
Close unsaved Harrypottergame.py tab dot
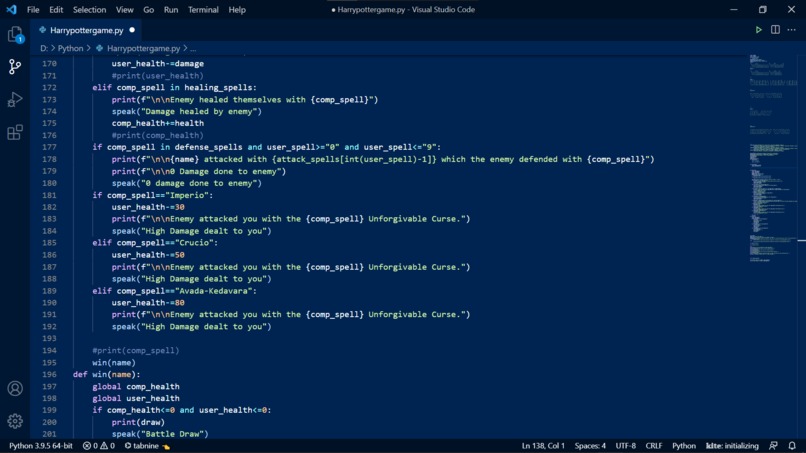coord(132,30)
